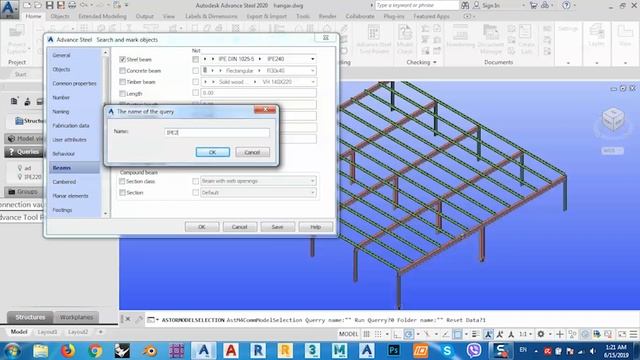Open Google Chrome from the taskbar

[x=95, y=350]
